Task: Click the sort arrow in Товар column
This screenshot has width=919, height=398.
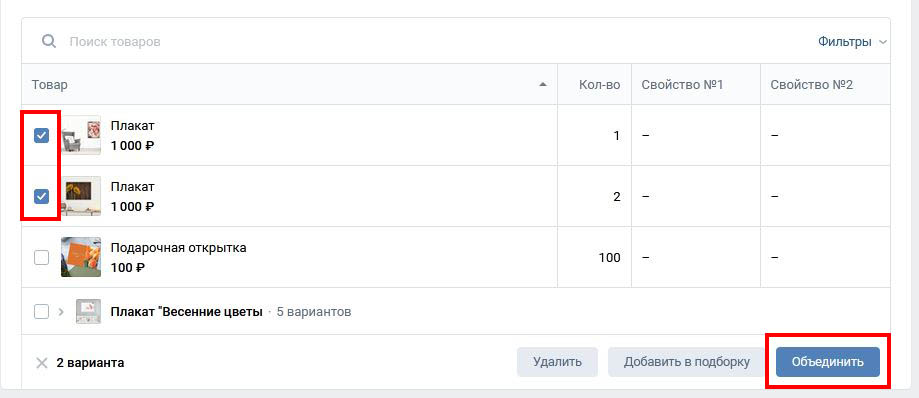Action: click(x=543, y=85)
